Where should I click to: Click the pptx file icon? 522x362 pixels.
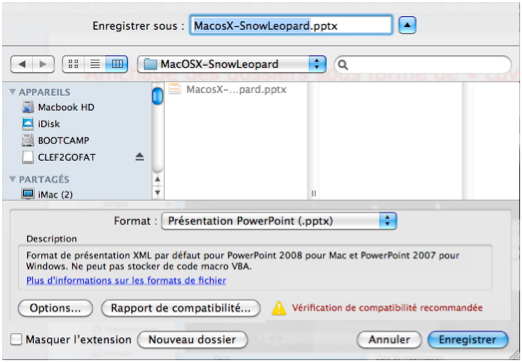tap(175, 89)
